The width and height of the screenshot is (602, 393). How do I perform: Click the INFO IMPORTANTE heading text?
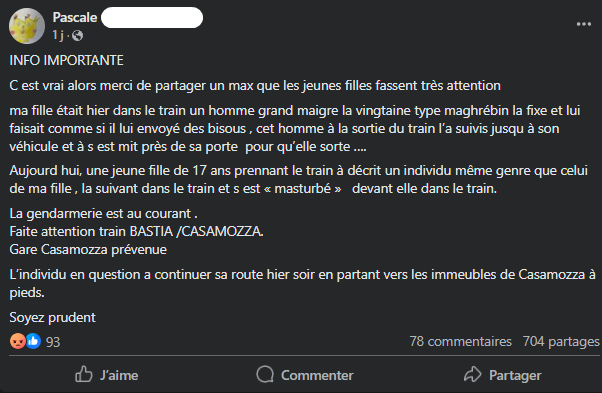point(66,60)
